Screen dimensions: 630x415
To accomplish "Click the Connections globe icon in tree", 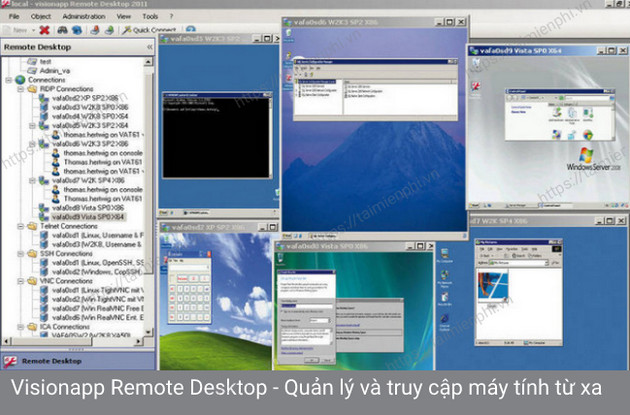I will coord(20,80).
